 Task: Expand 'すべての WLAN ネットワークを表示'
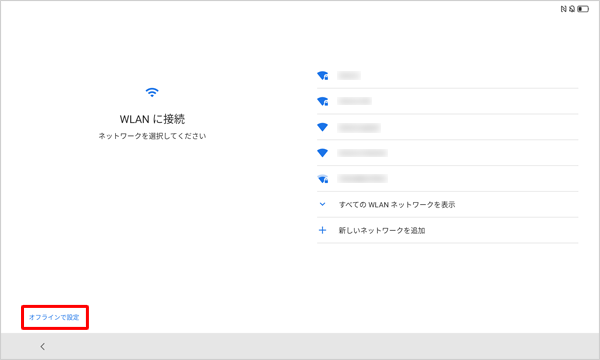point(447,205)
